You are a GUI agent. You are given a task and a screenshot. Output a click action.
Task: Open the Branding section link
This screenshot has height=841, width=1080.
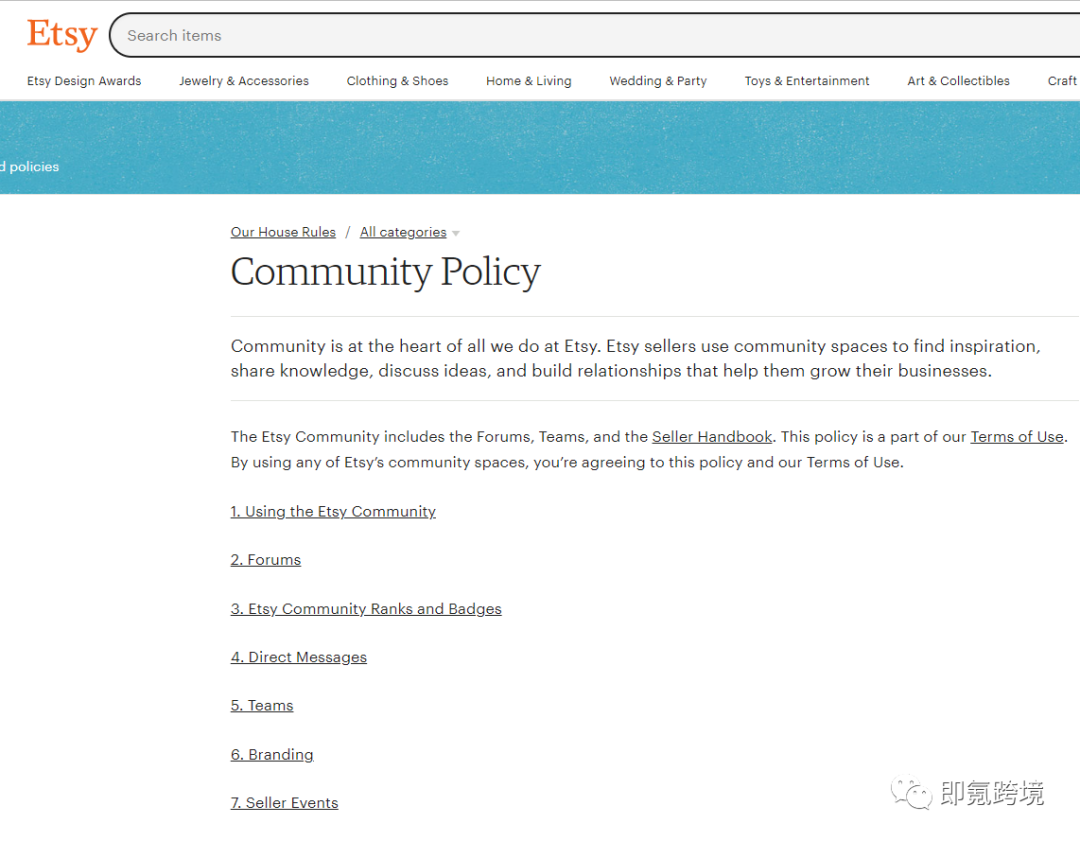(x=272, y=755)
